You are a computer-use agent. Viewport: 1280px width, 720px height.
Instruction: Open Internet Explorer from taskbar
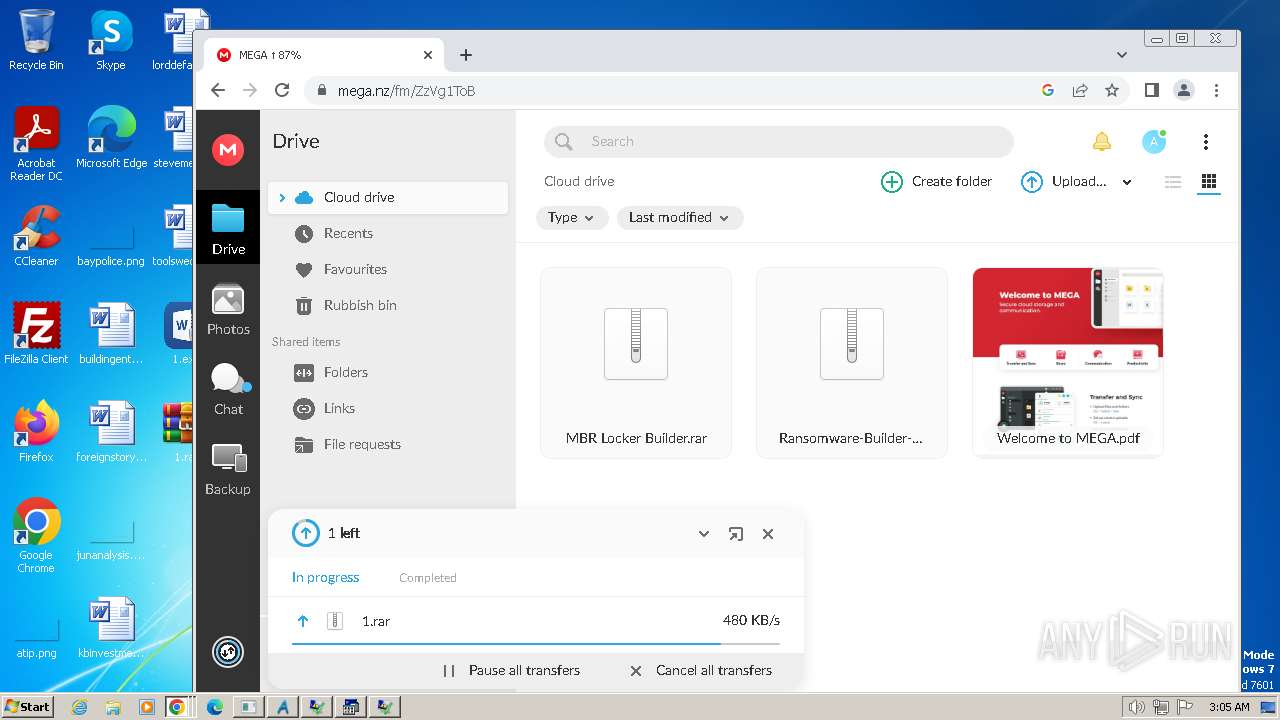[x=80, y=707]
